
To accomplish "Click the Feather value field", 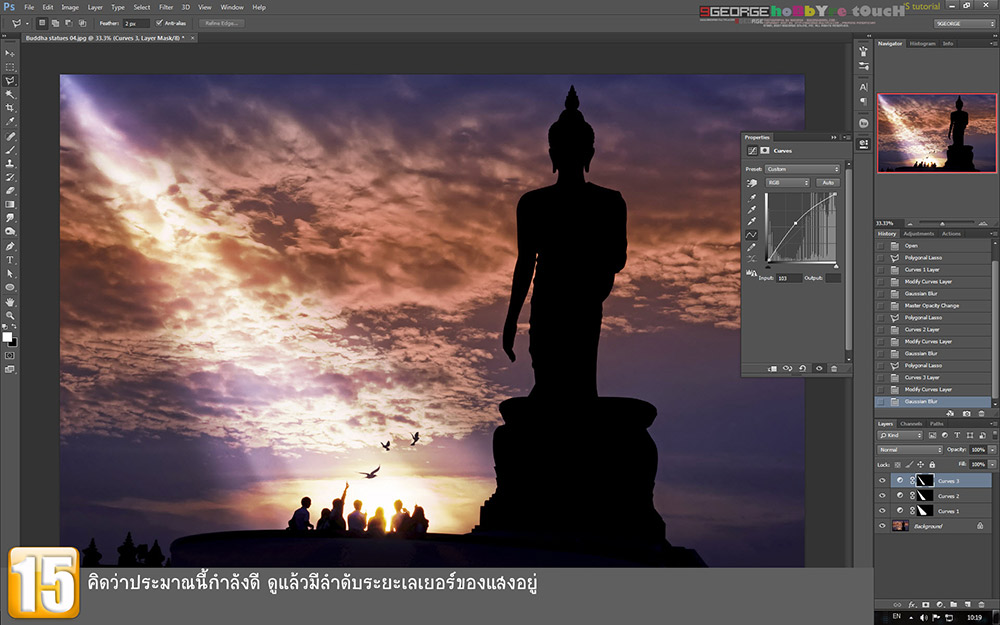I will pyautogui.click(x=136, y=24).
